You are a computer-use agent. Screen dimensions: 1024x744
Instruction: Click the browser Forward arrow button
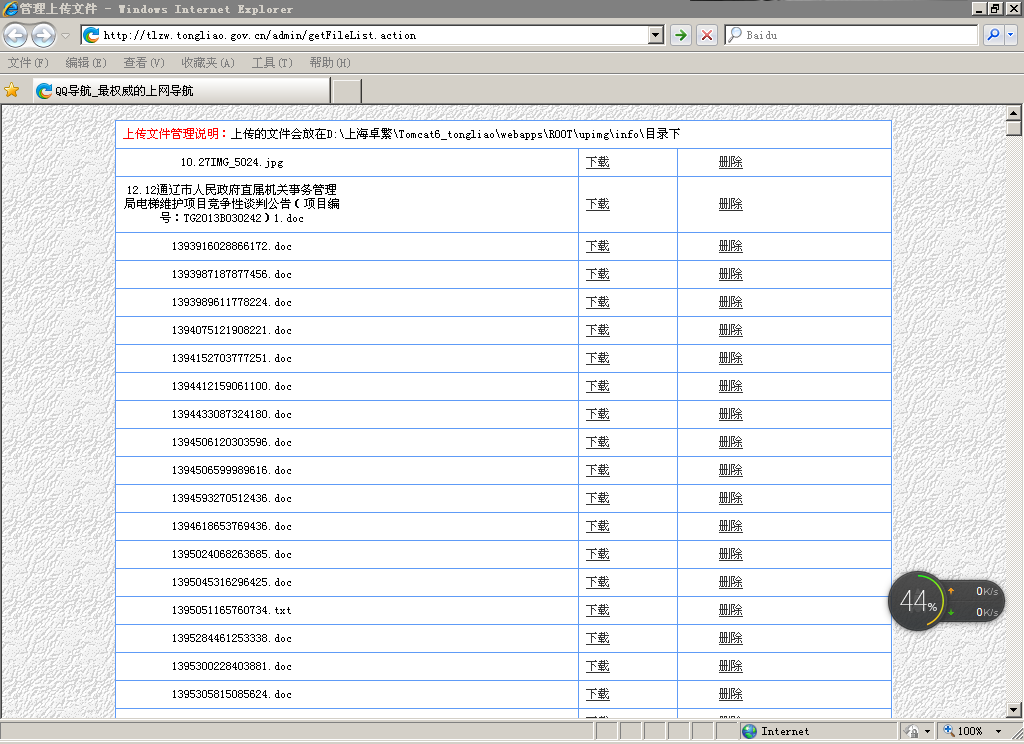44,35
